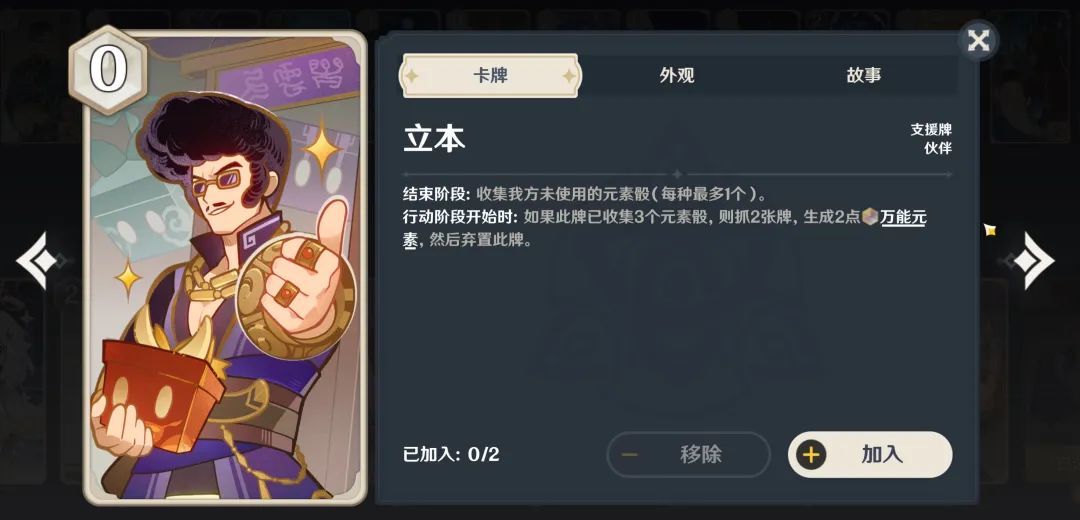Click the 已加入: 0/2 counter

pos(451,455)
